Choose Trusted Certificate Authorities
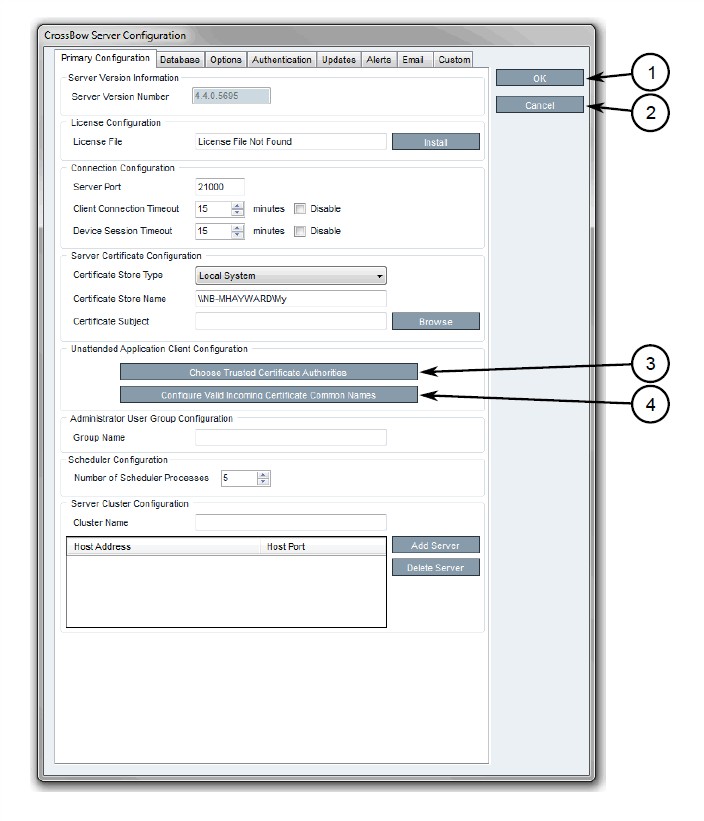This screenshot has width=704, height=821. pos(269,372)
